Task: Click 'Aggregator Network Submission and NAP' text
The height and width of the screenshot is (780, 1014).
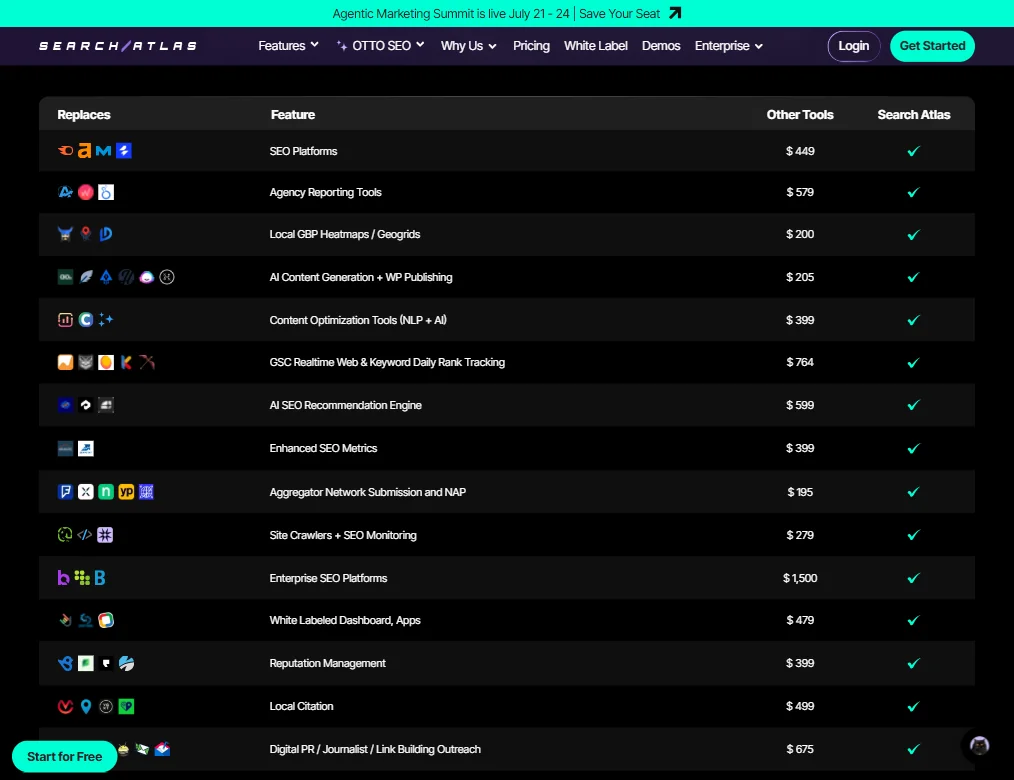Action: [x=367, y=492]
